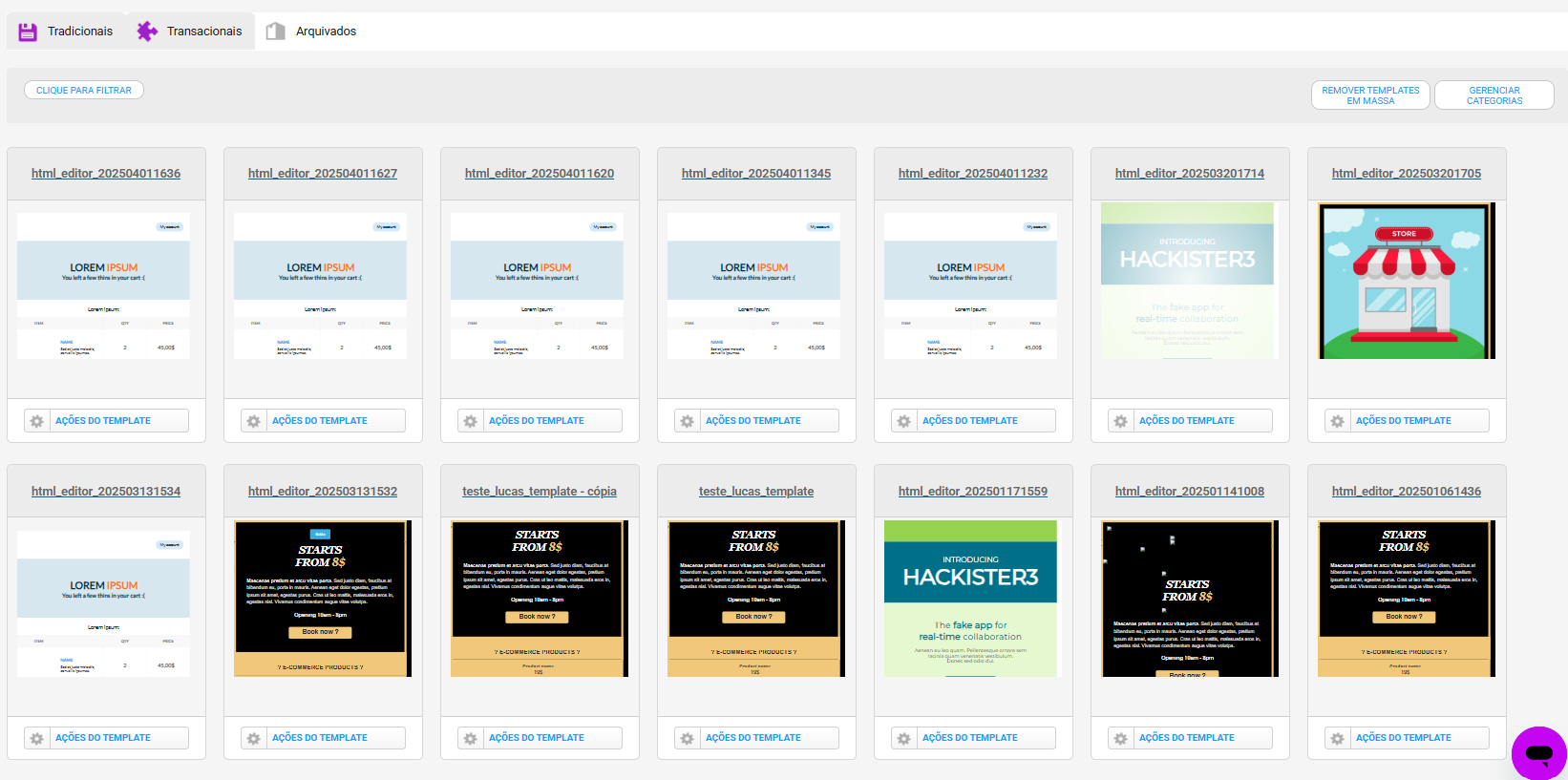Click the purple floppy disk Tradicionais icon
This screenshot has width=1568, height=780.
28,32
